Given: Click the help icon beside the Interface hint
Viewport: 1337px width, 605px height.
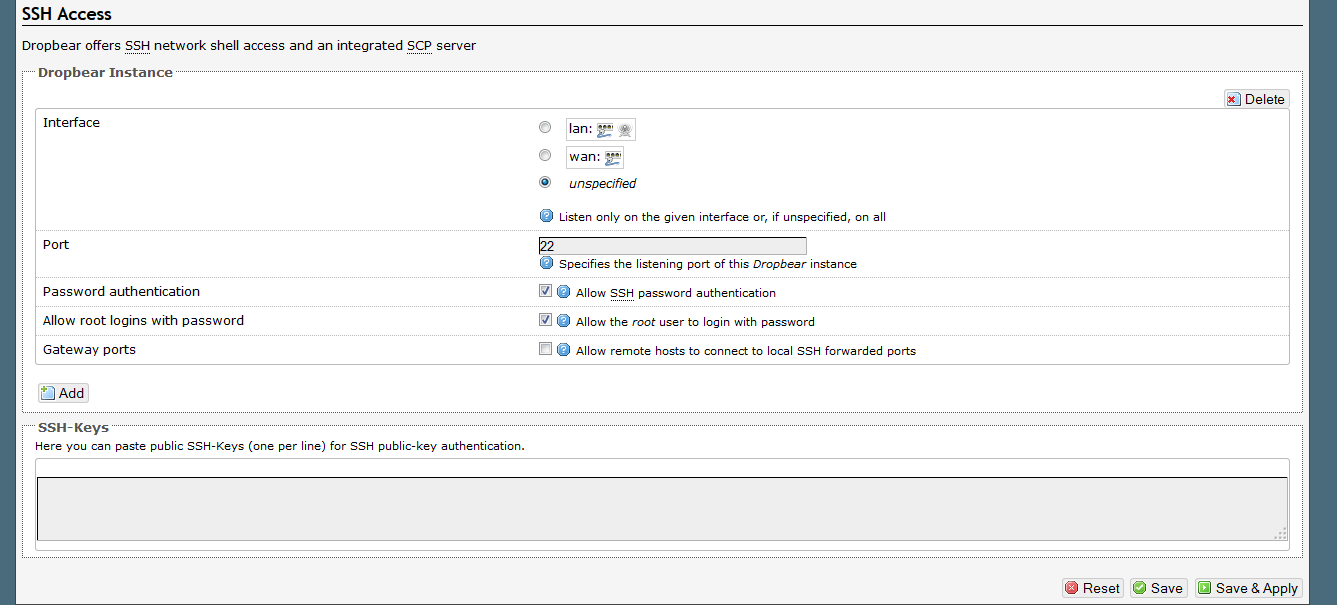Looking at the screenshot, I should pyautogui.click(x=546, y=216).
